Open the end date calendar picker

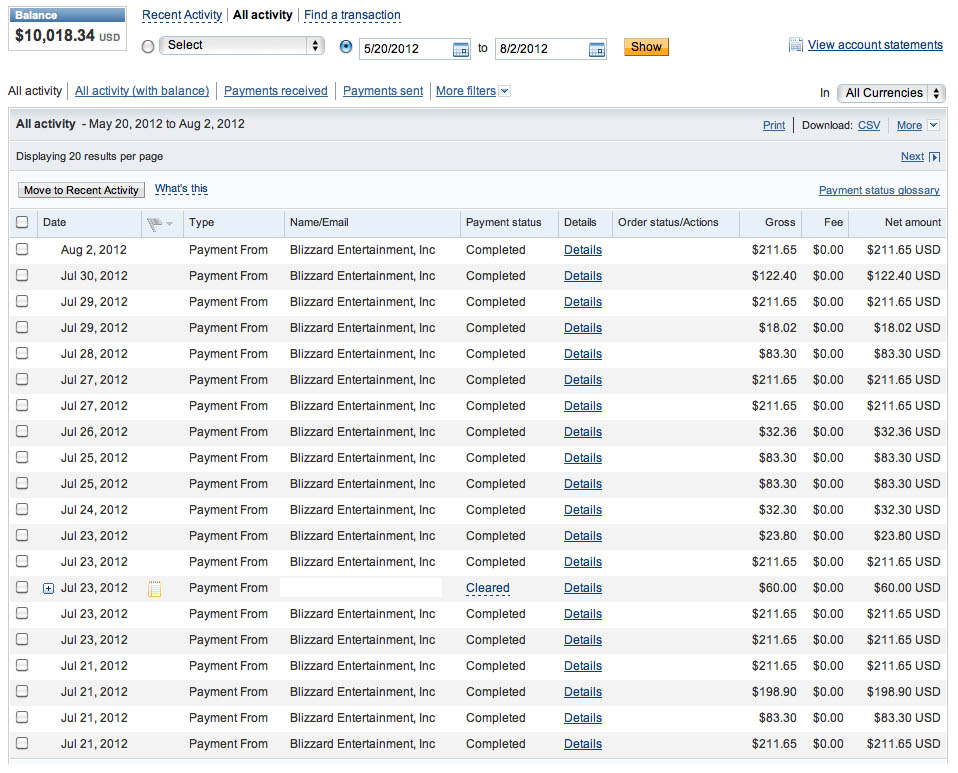coord(597,49)
